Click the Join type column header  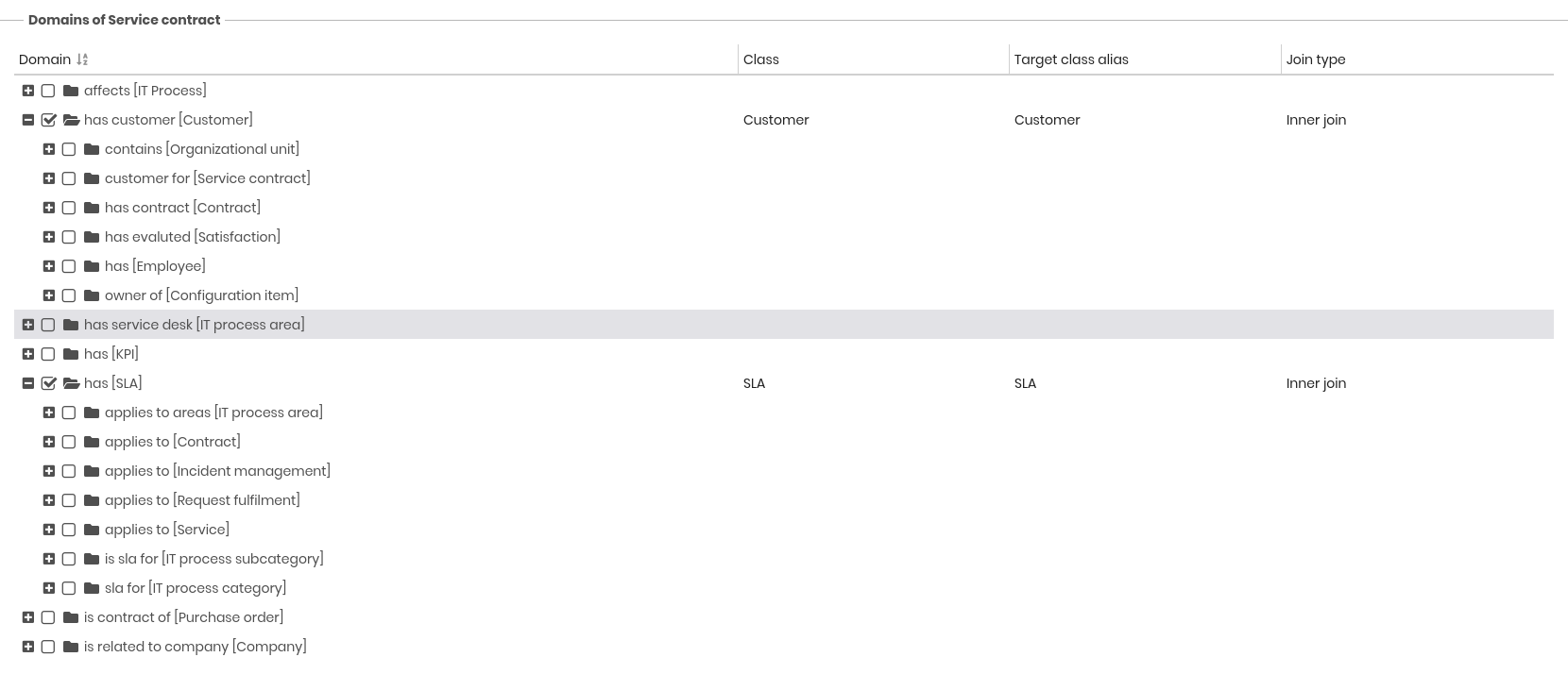point(1316,59)
